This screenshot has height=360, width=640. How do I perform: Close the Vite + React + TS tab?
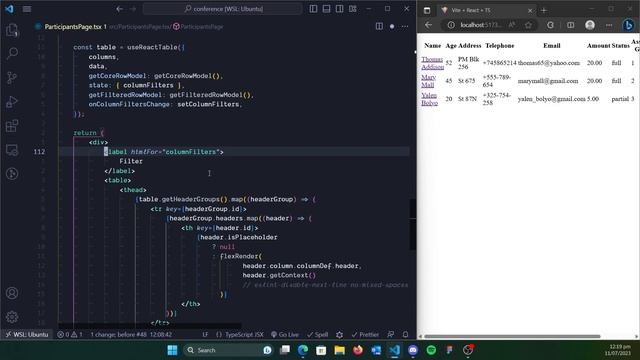pyautogui.click(x=530, y=10)
